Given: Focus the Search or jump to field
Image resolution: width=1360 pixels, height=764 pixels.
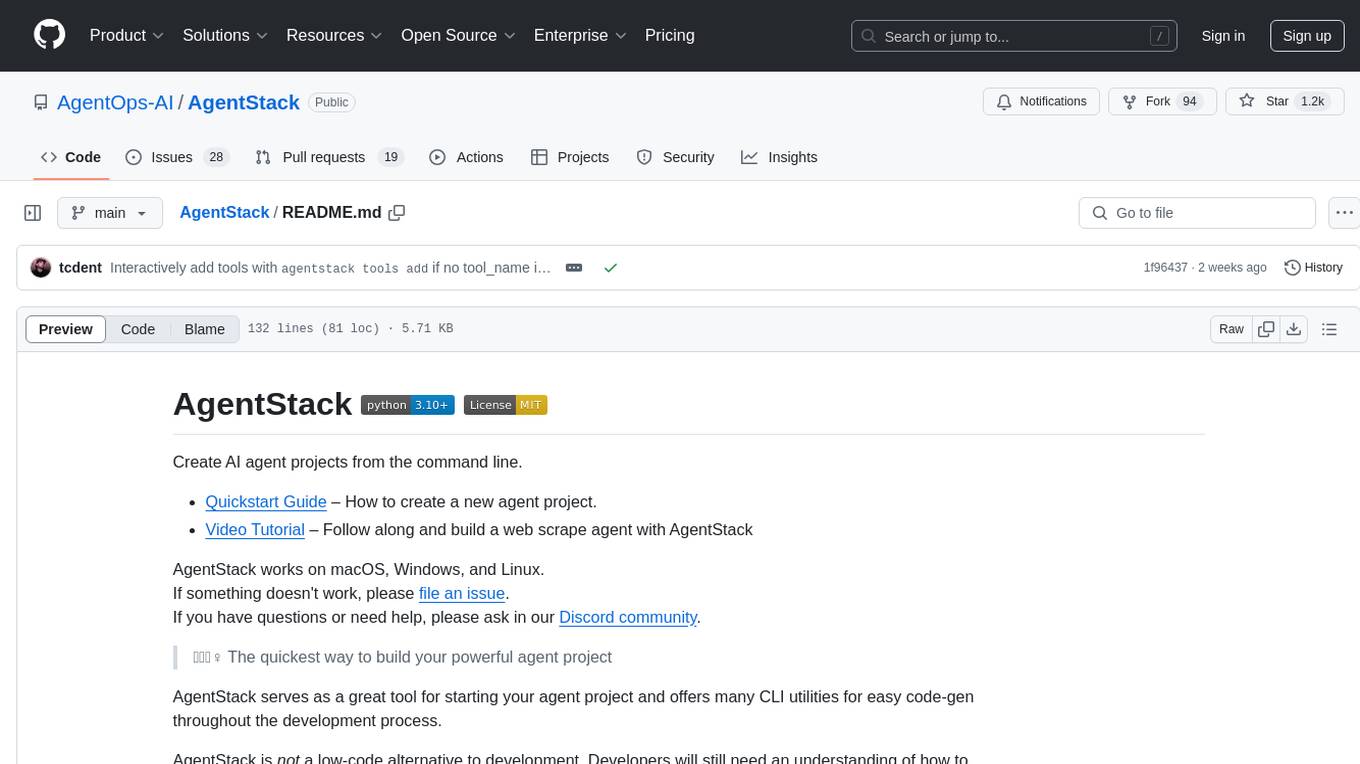Looking at the screenshot, I should pos(1015,36).
